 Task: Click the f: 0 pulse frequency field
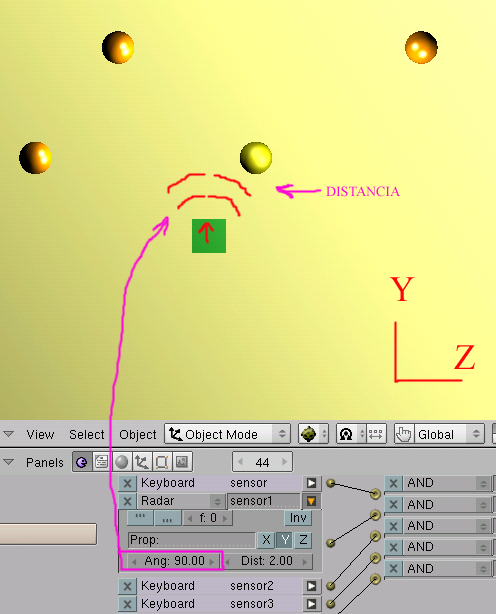click(x=207, y=518)
